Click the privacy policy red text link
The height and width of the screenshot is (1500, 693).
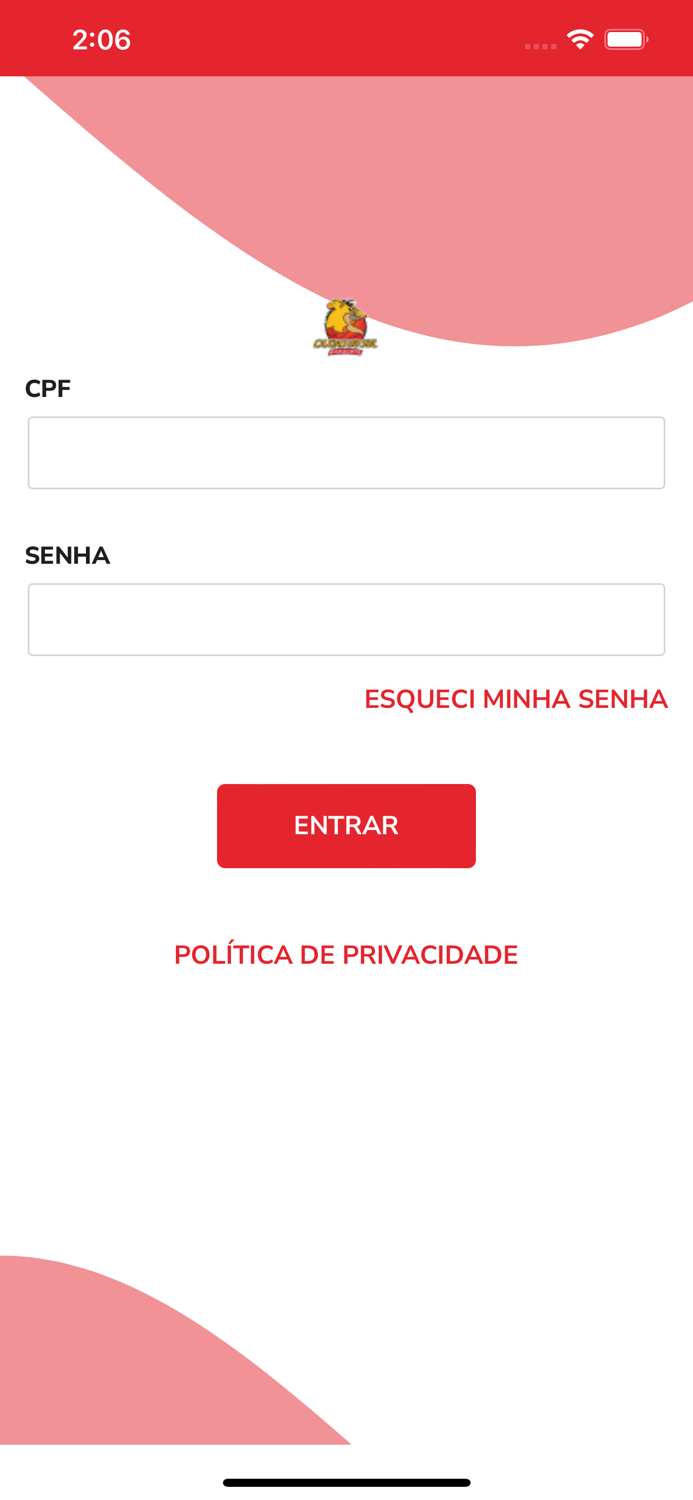coord(346,954)
